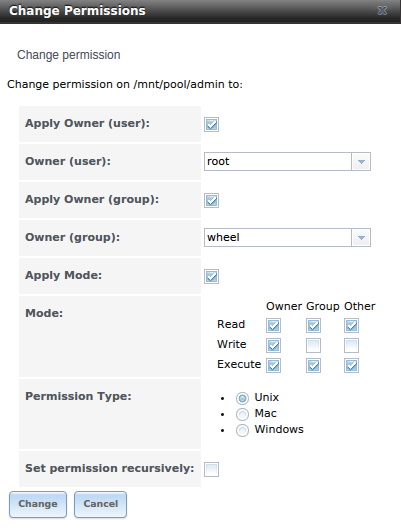Toggle Other Read permission checkbox

(351, 325)
